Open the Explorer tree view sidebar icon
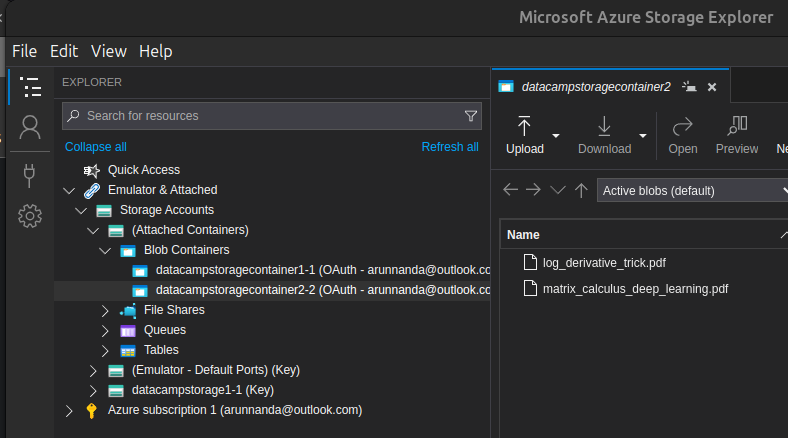Viewport: 788px width, 438px height. [x=30, y=87]
